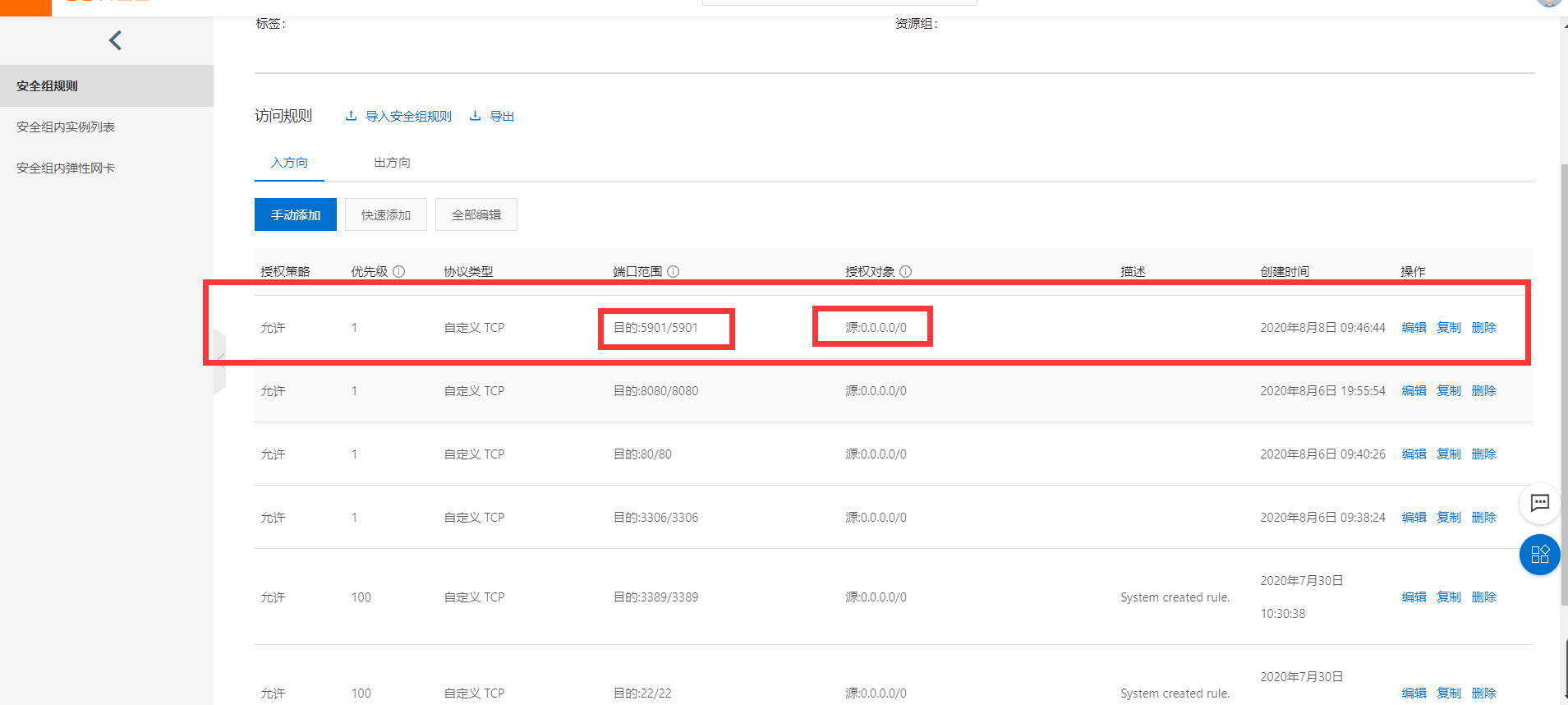Click the 协议类型 column header
Viewport: 1568px width, 705px height.
pos(468,272)
